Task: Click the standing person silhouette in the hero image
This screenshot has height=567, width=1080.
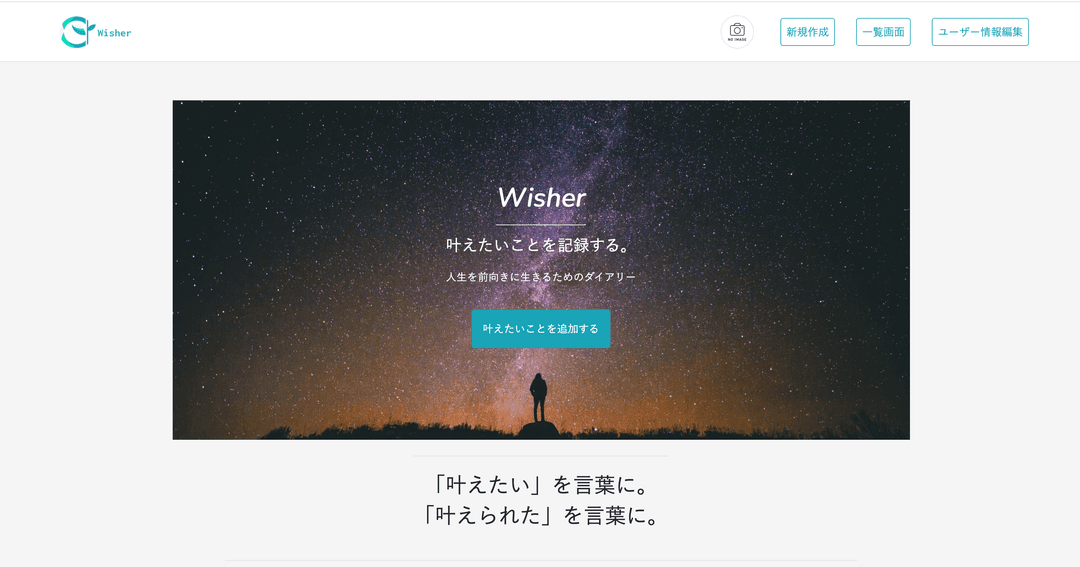Action: [539, 398]
